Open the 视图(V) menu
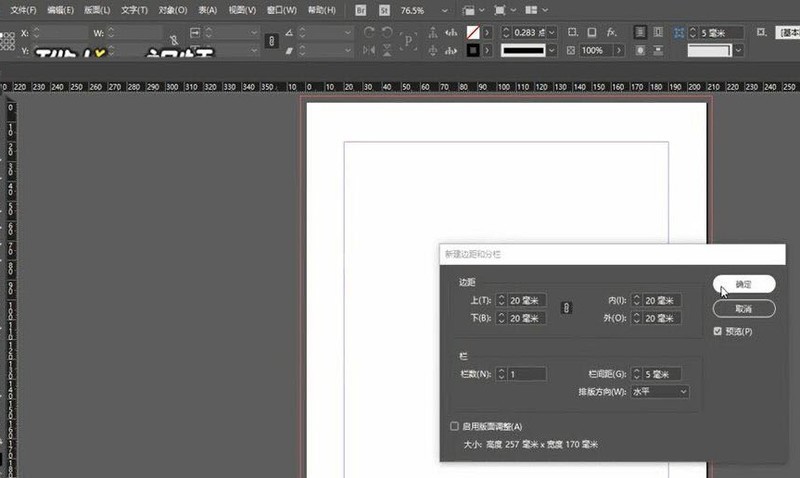This screenshot has width=800, height=478. [242, 10]
